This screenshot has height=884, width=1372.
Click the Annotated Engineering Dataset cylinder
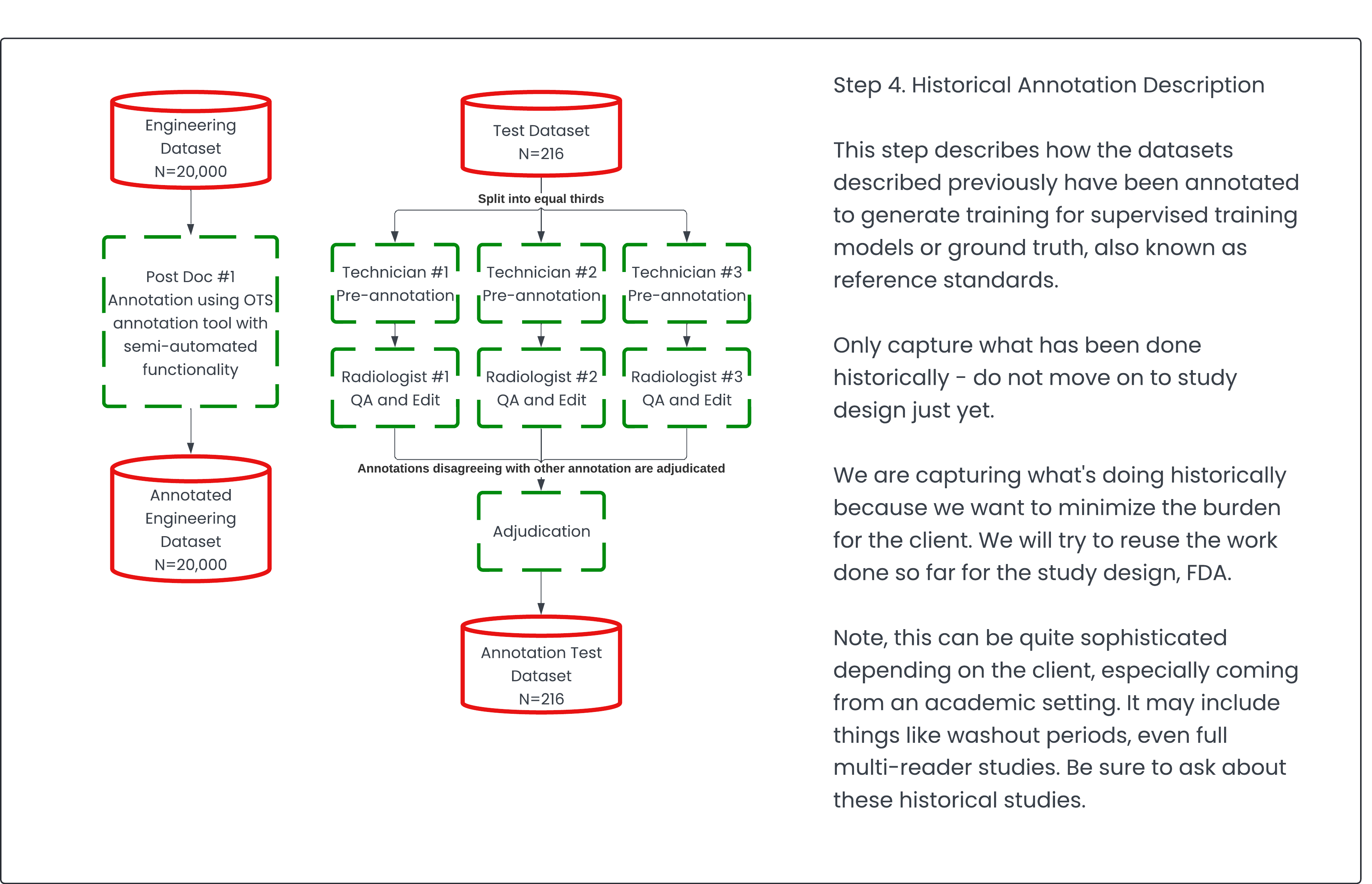(x=191, y=519)
